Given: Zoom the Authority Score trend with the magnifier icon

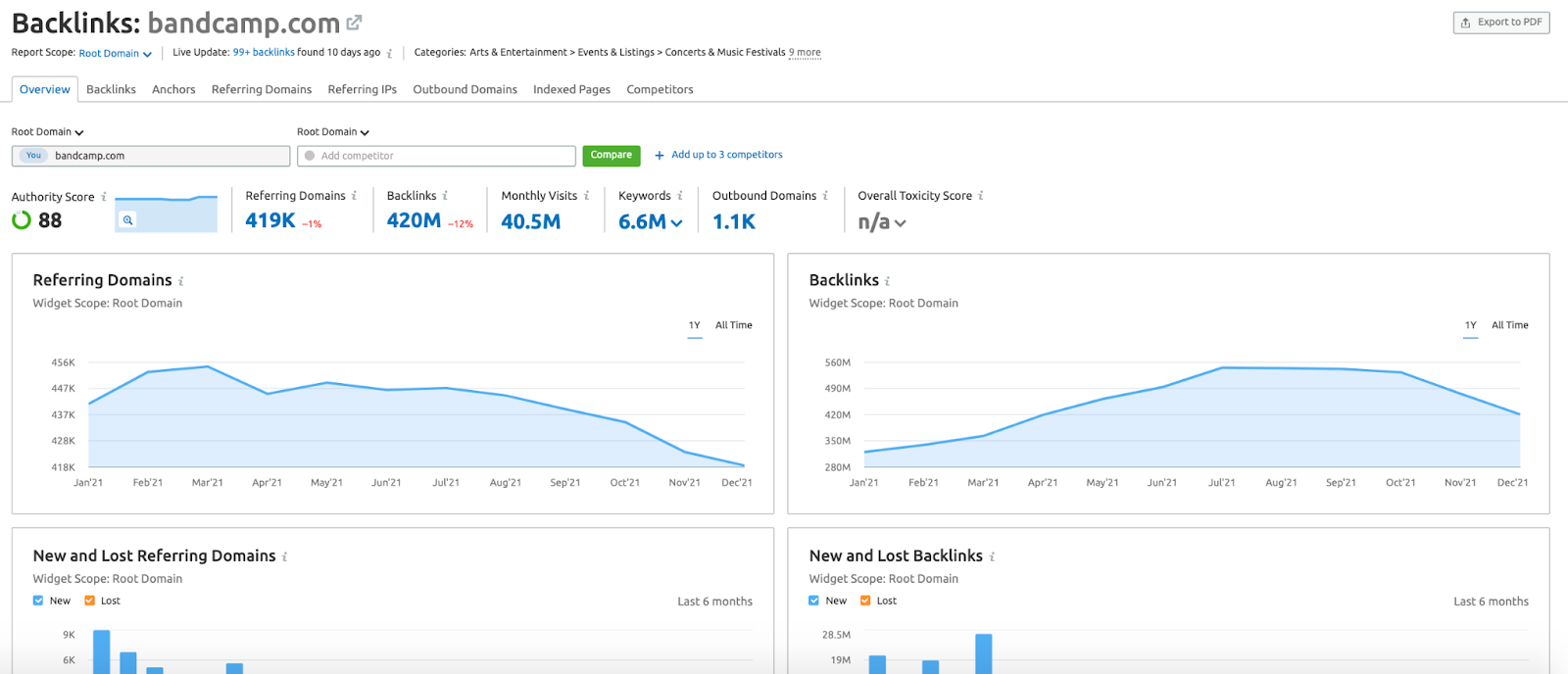Looking at the screenshot, I should [127, 220].
